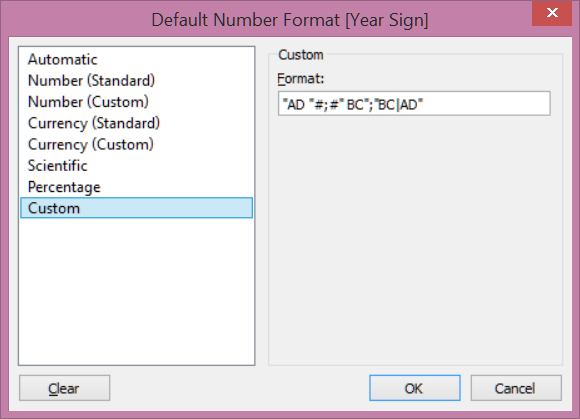Pick the Percentage format option
Viewport: 580px width, 419px height.
(136, 187)
